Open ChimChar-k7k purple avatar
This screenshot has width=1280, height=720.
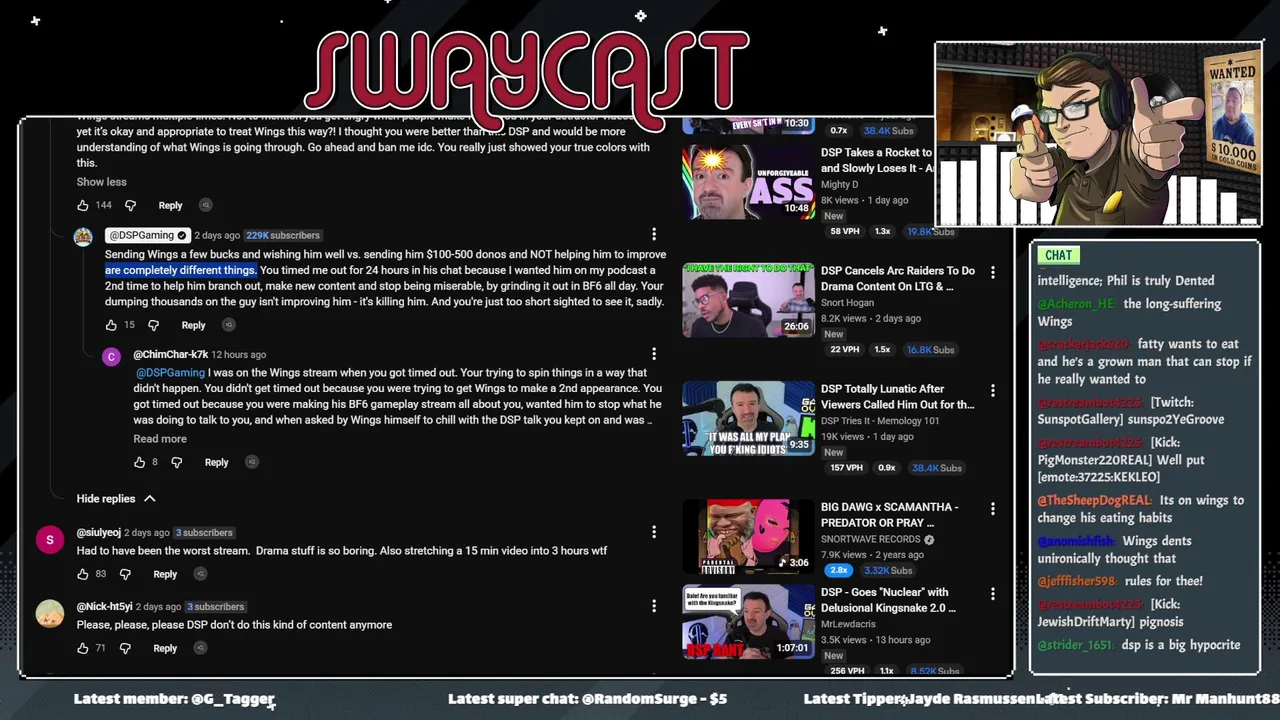coord(112,357)
